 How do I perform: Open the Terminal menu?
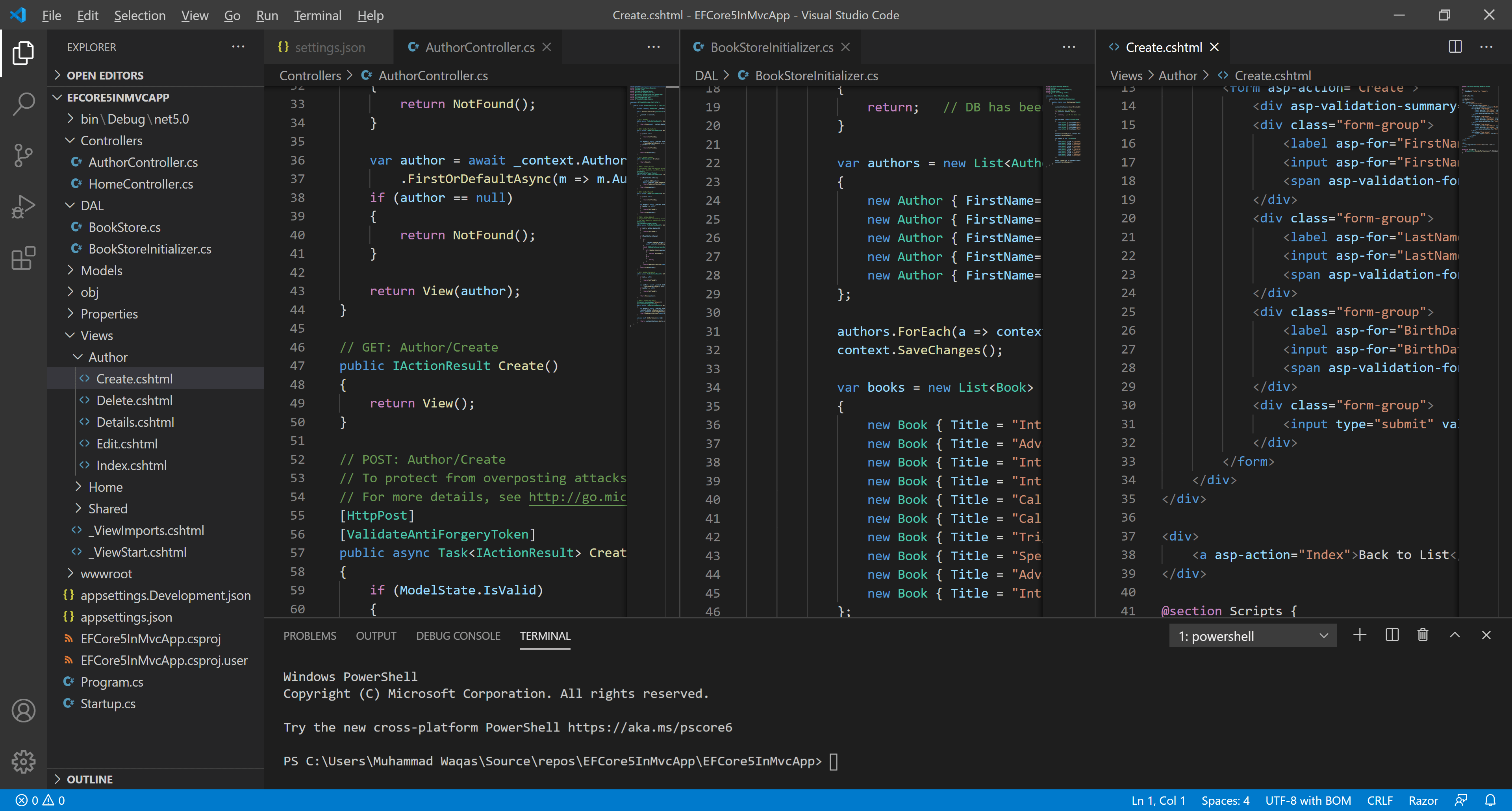pos(317,16)
